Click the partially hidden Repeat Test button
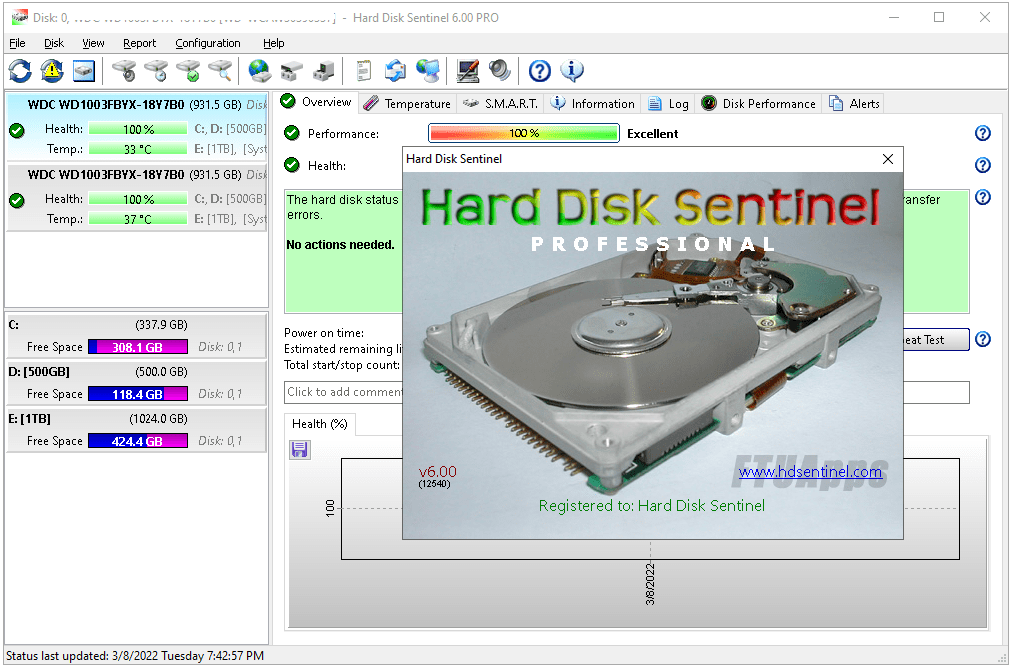 (936, 340)
